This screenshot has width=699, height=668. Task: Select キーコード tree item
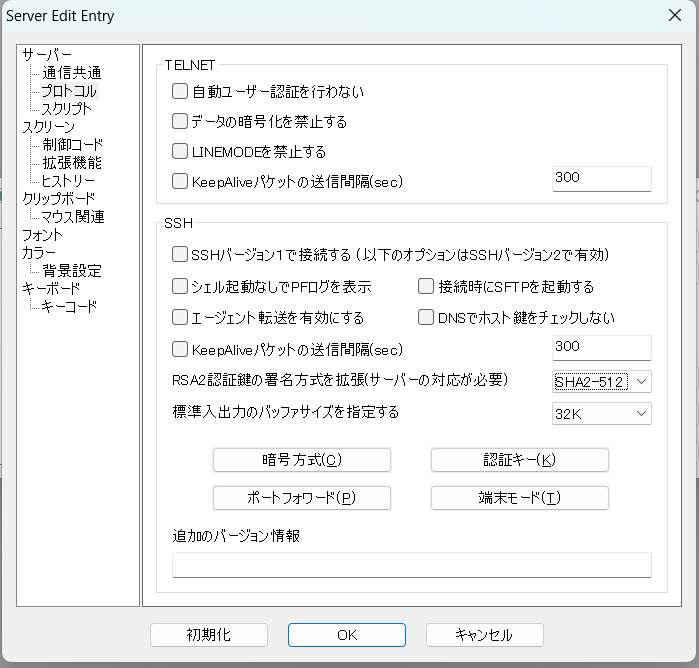point(69,306)
